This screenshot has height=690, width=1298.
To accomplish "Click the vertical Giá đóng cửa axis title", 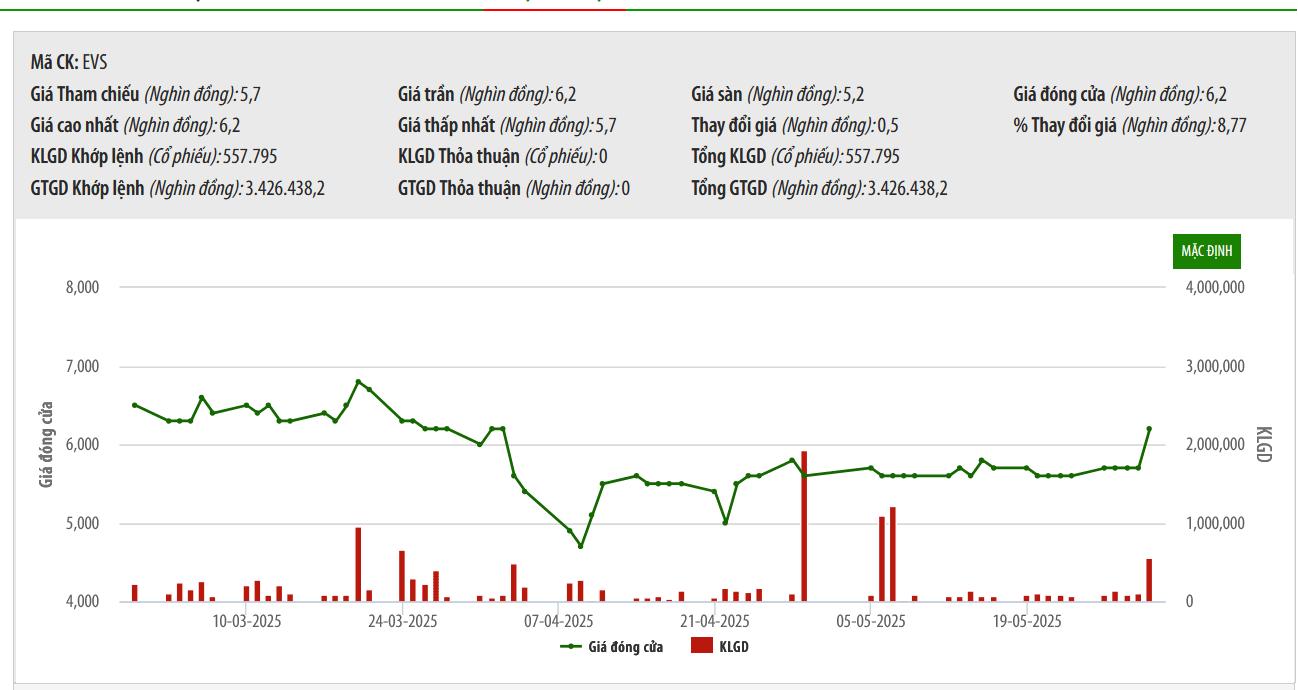I will pos(47,445).
